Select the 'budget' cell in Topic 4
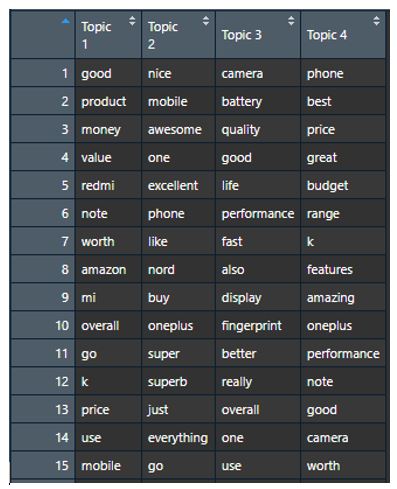397x489 pixels. [x=343, y=185]
